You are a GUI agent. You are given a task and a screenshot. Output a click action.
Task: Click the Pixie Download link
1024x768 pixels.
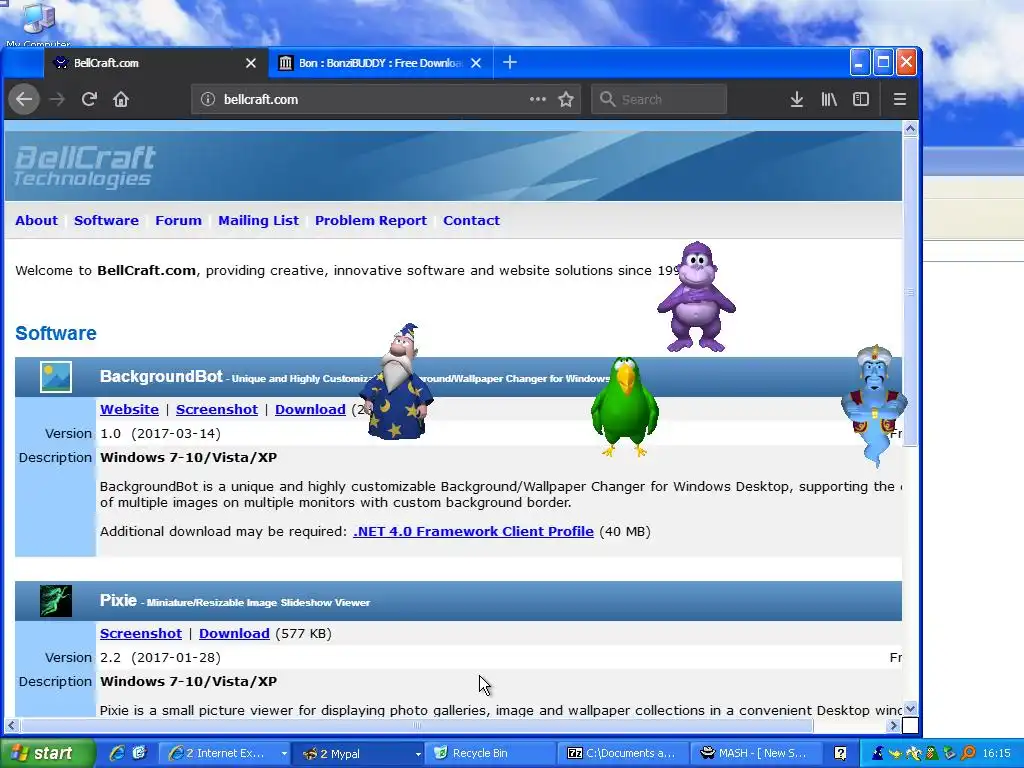click(x=234, y=633)
